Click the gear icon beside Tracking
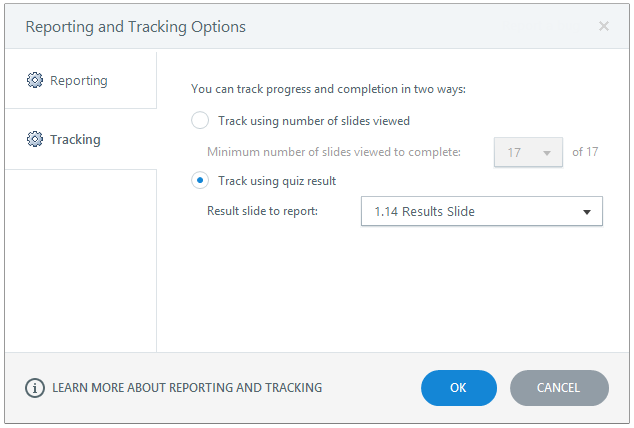The image size is (634, 428). click(35, 139)
